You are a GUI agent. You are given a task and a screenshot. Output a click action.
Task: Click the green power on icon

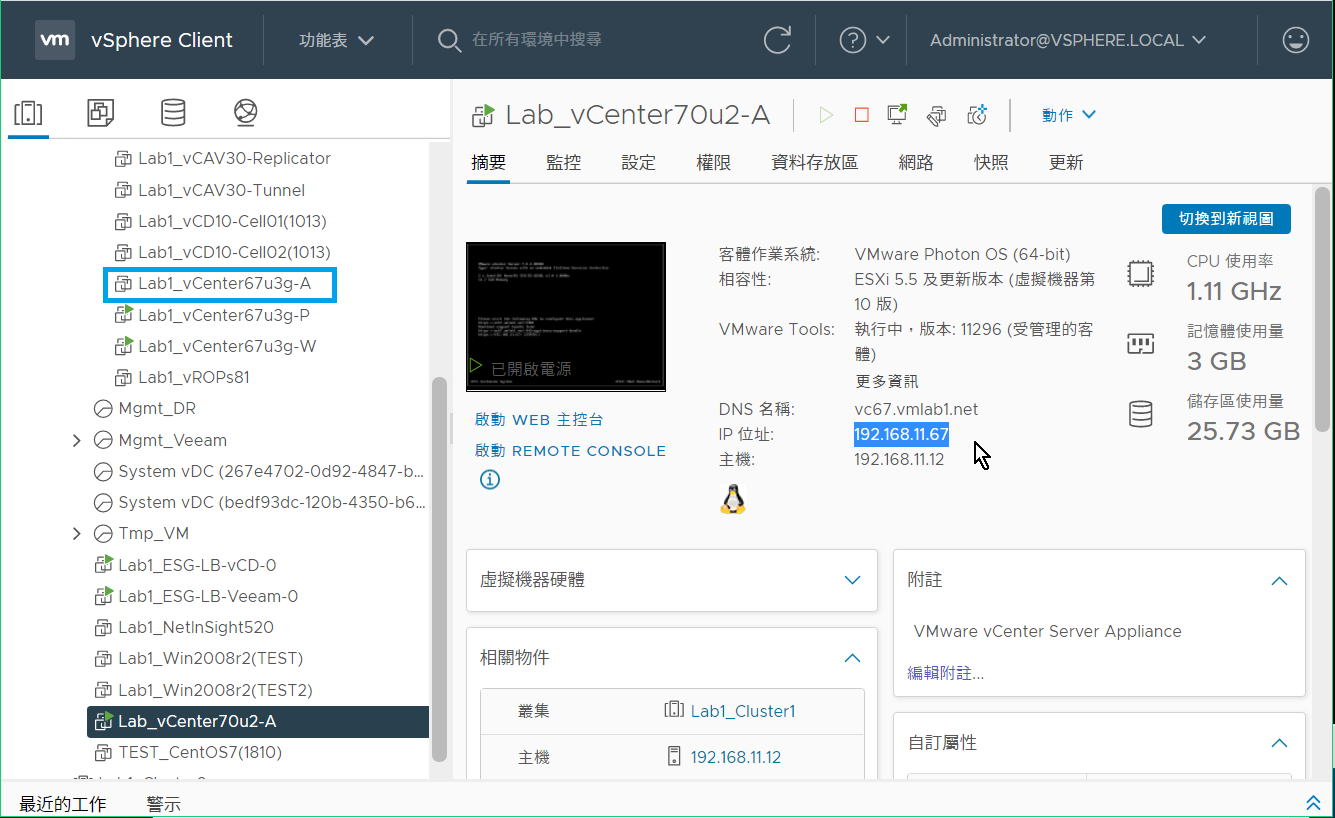pyautogui.click(x=826, y=115)
